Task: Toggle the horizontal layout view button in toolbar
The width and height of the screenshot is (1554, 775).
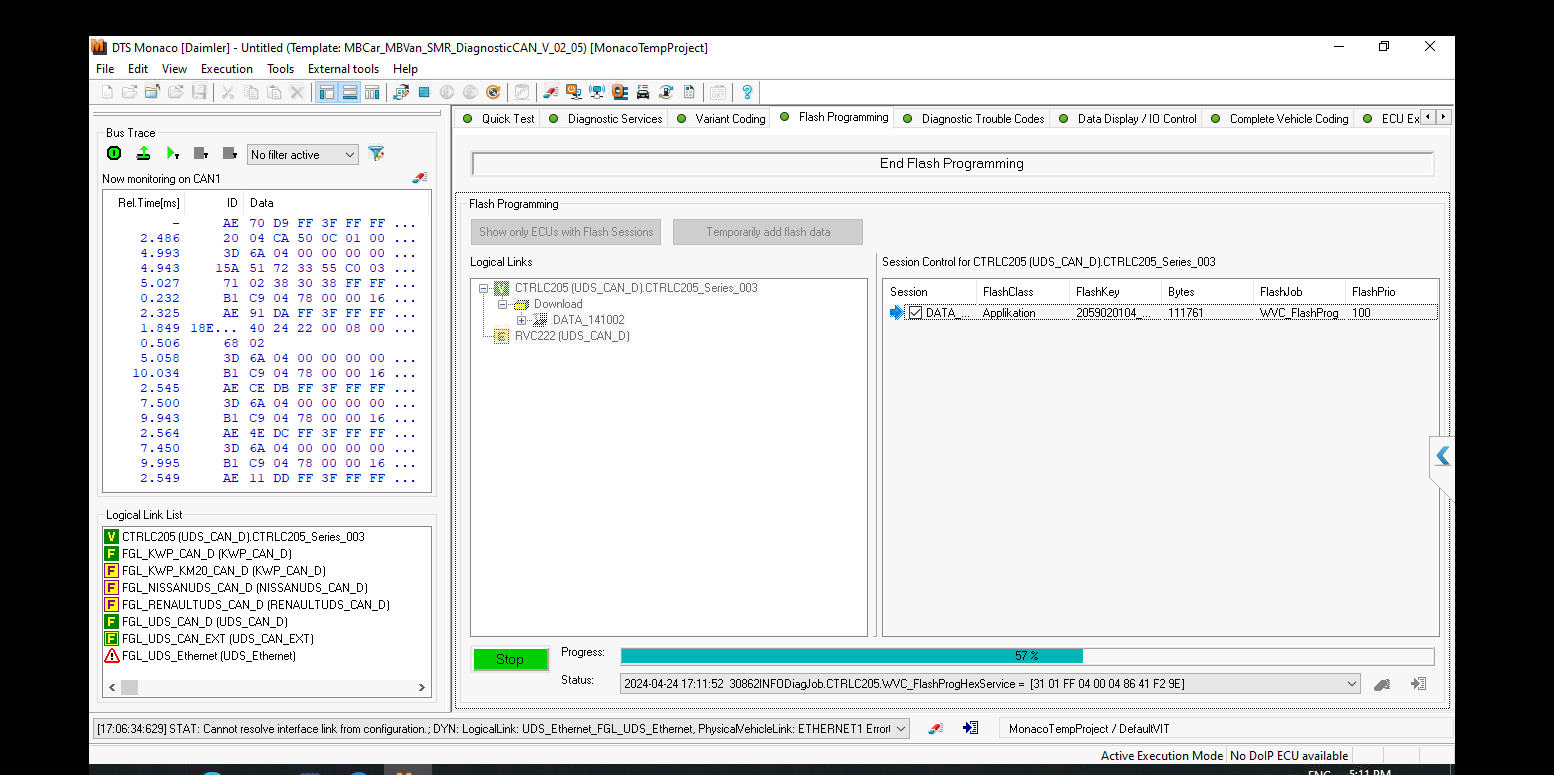Action: tap(349, 93)
